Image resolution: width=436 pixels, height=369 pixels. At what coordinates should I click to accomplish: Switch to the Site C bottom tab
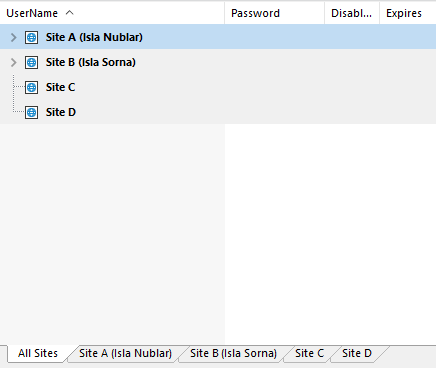click(x=309, y=353)
